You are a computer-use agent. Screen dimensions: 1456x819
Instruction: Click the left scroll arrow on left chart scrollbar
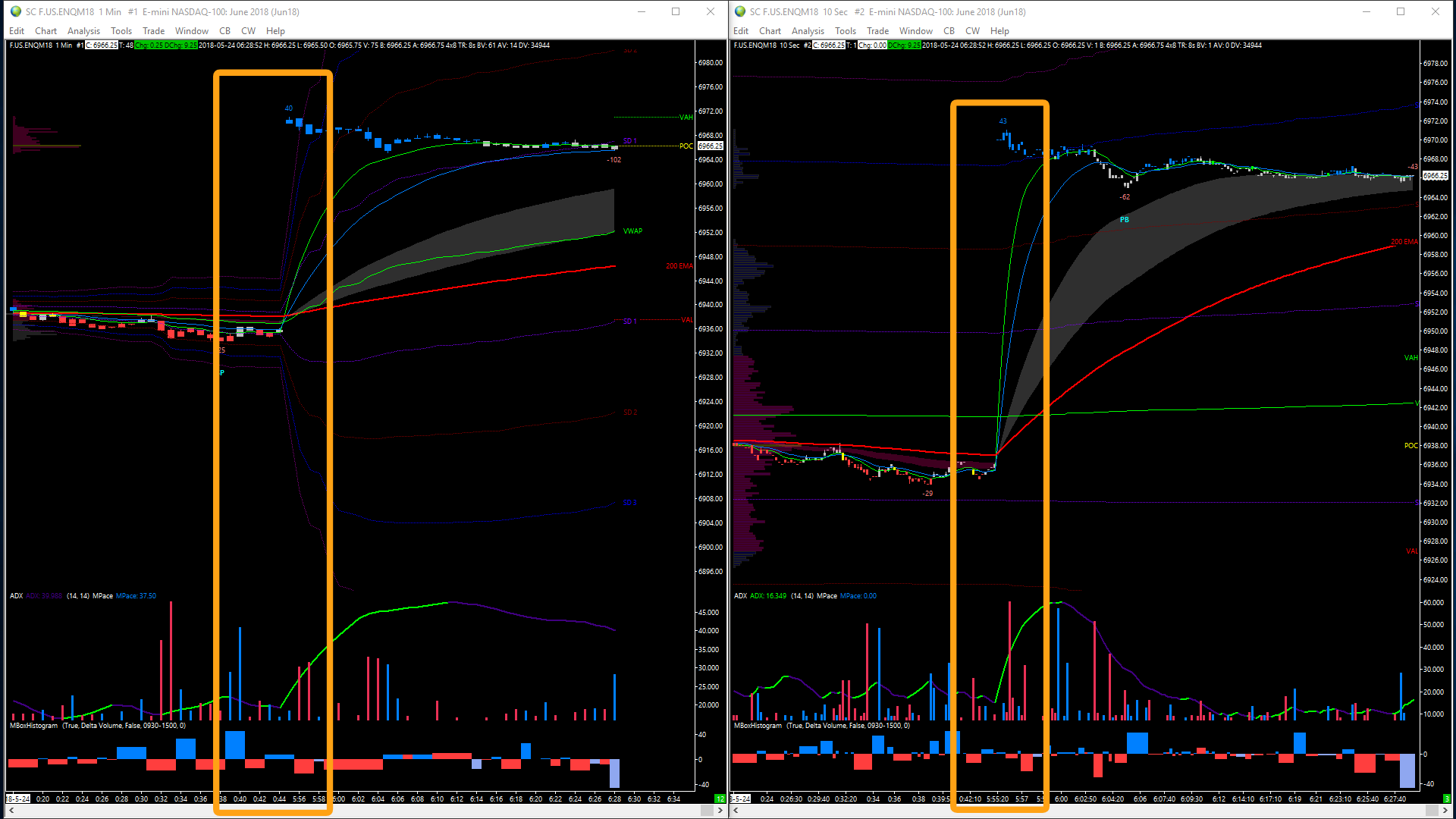[11, 811]
